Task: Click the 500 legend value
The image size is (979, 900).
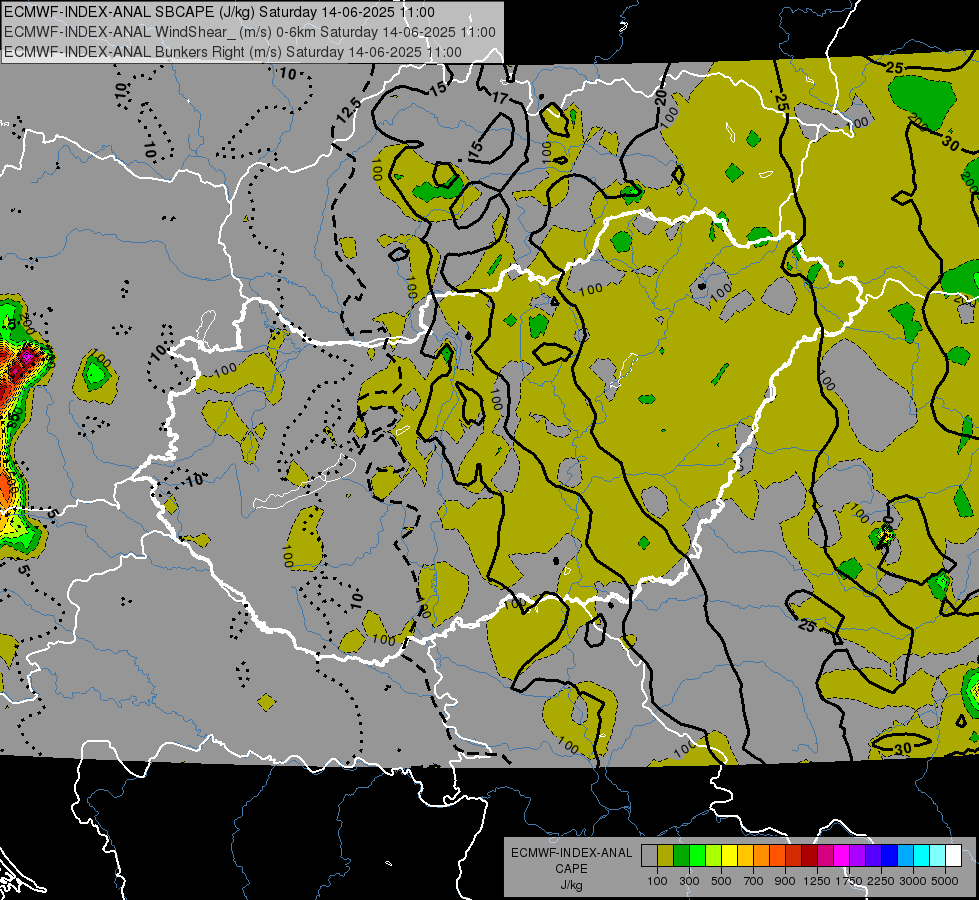Action: click(721, 881)
